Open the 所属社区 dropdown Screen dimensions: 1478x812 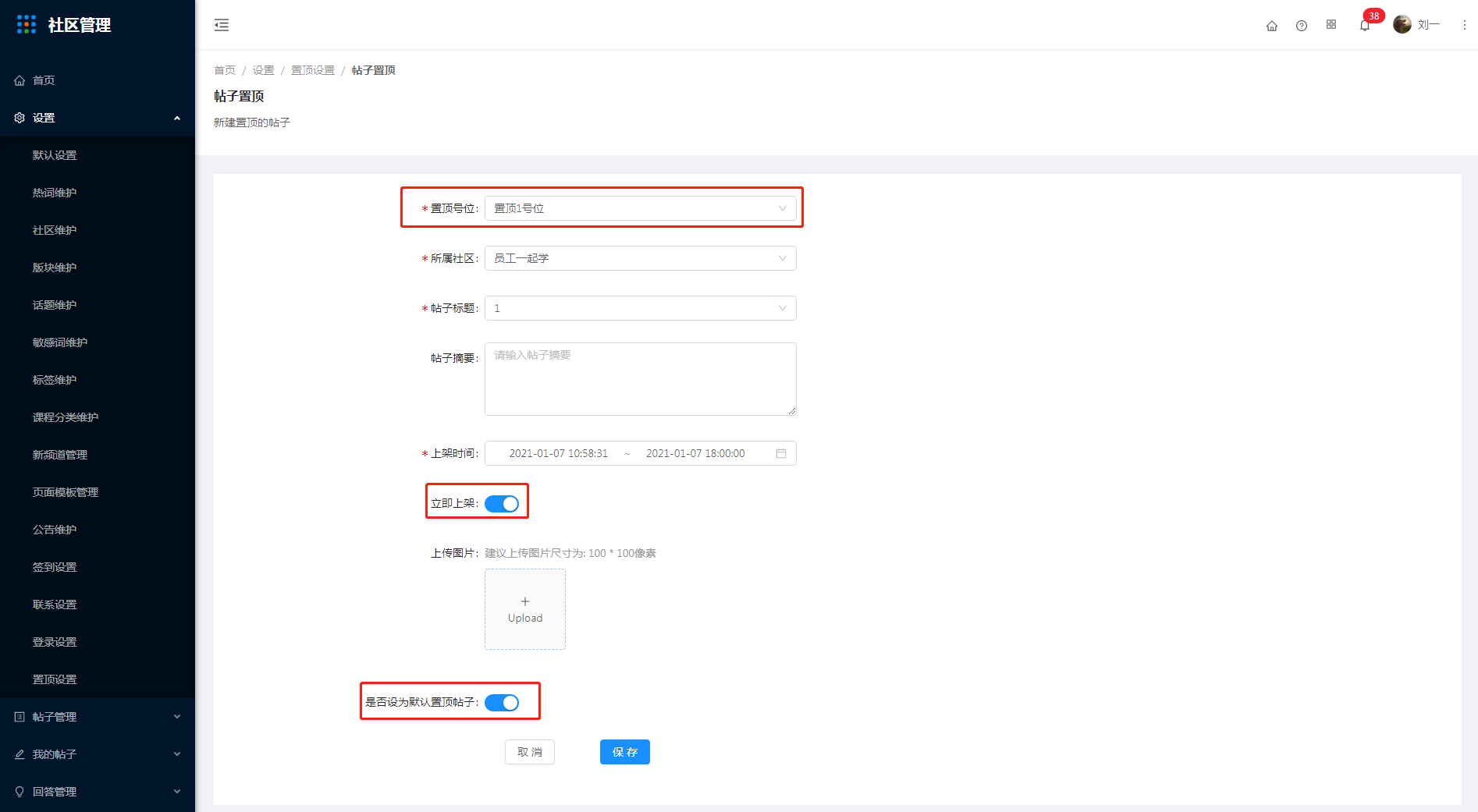coord(641,258)
